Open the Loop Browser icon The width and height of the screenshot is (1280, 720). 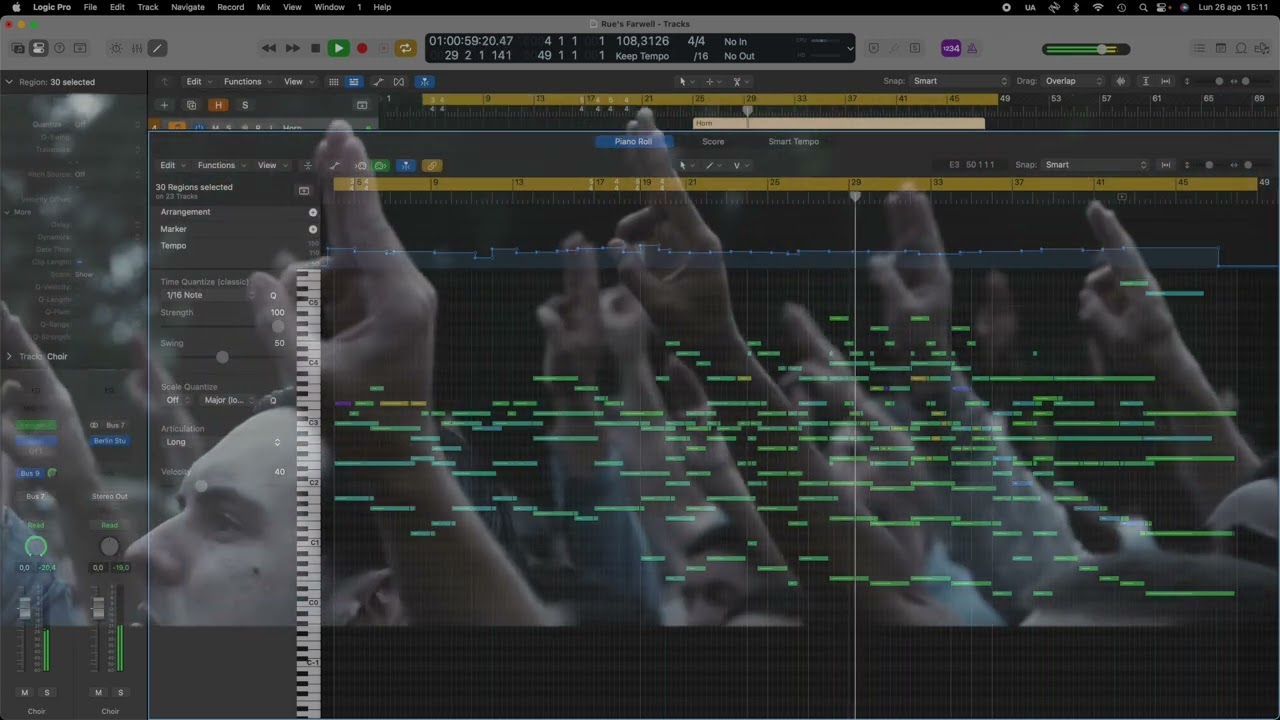(x=1241, y=48)
